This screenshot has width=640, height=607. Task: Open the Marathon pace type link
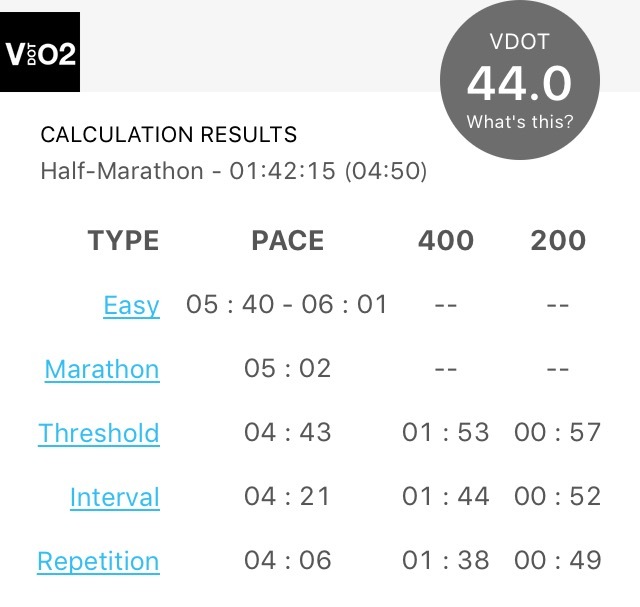(x=102, y=369)
